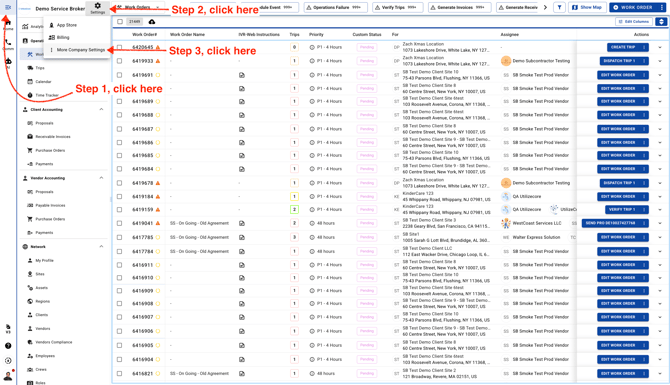Collapse the sidebar with the menu toggle icon

pos(8,7)
